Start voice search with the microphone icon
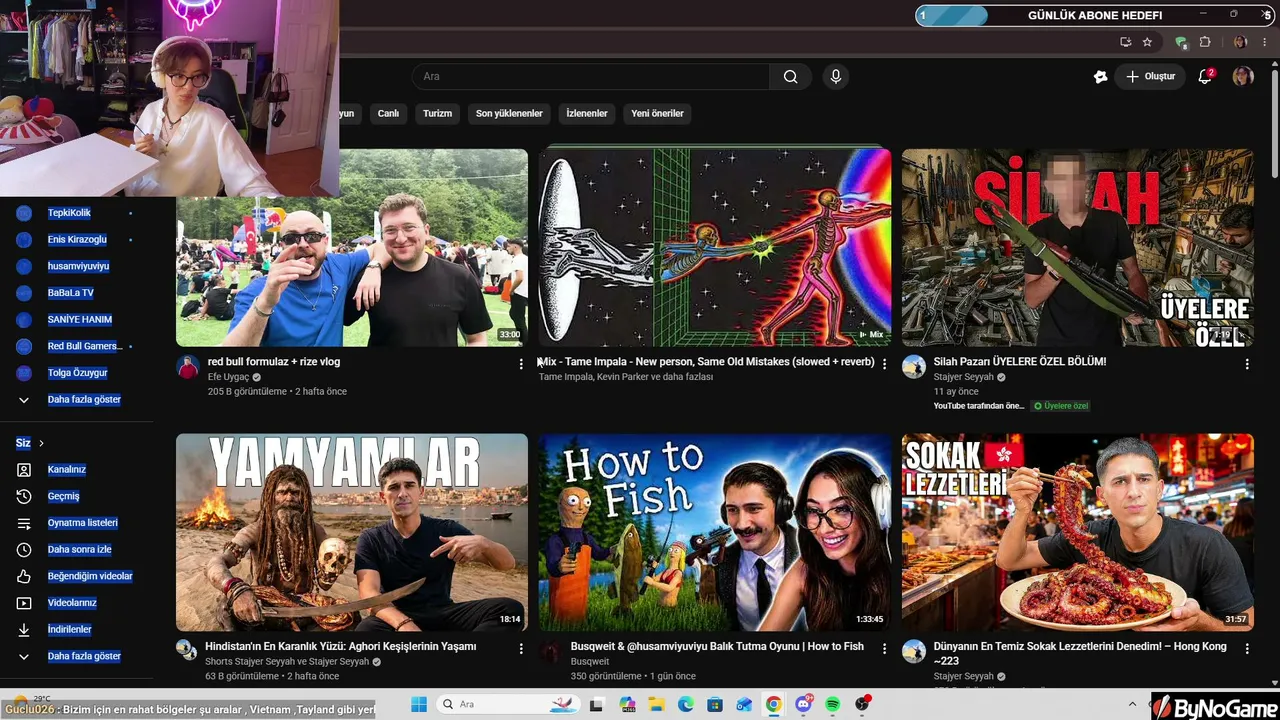 click(x=836, y=77)
